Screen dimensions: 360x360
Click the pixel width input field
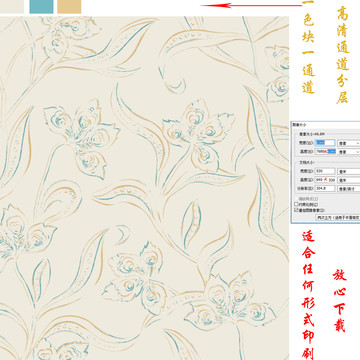click(x=325, y=143)
